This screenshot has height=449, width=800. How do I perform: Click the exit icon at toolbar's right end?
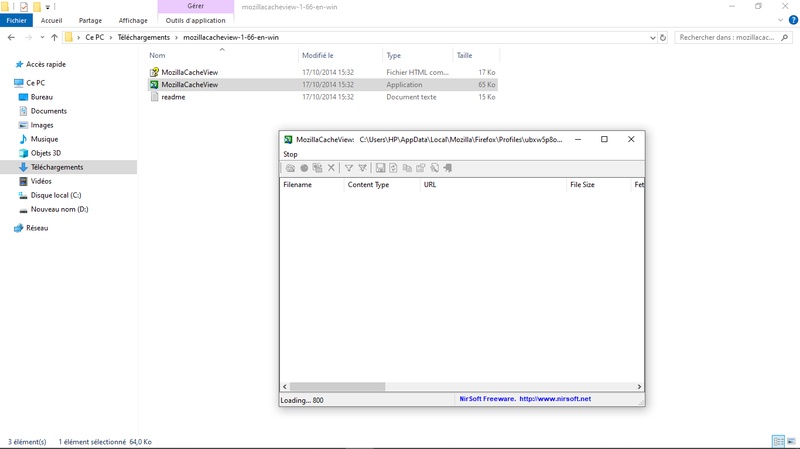click(x=447, y=168)
